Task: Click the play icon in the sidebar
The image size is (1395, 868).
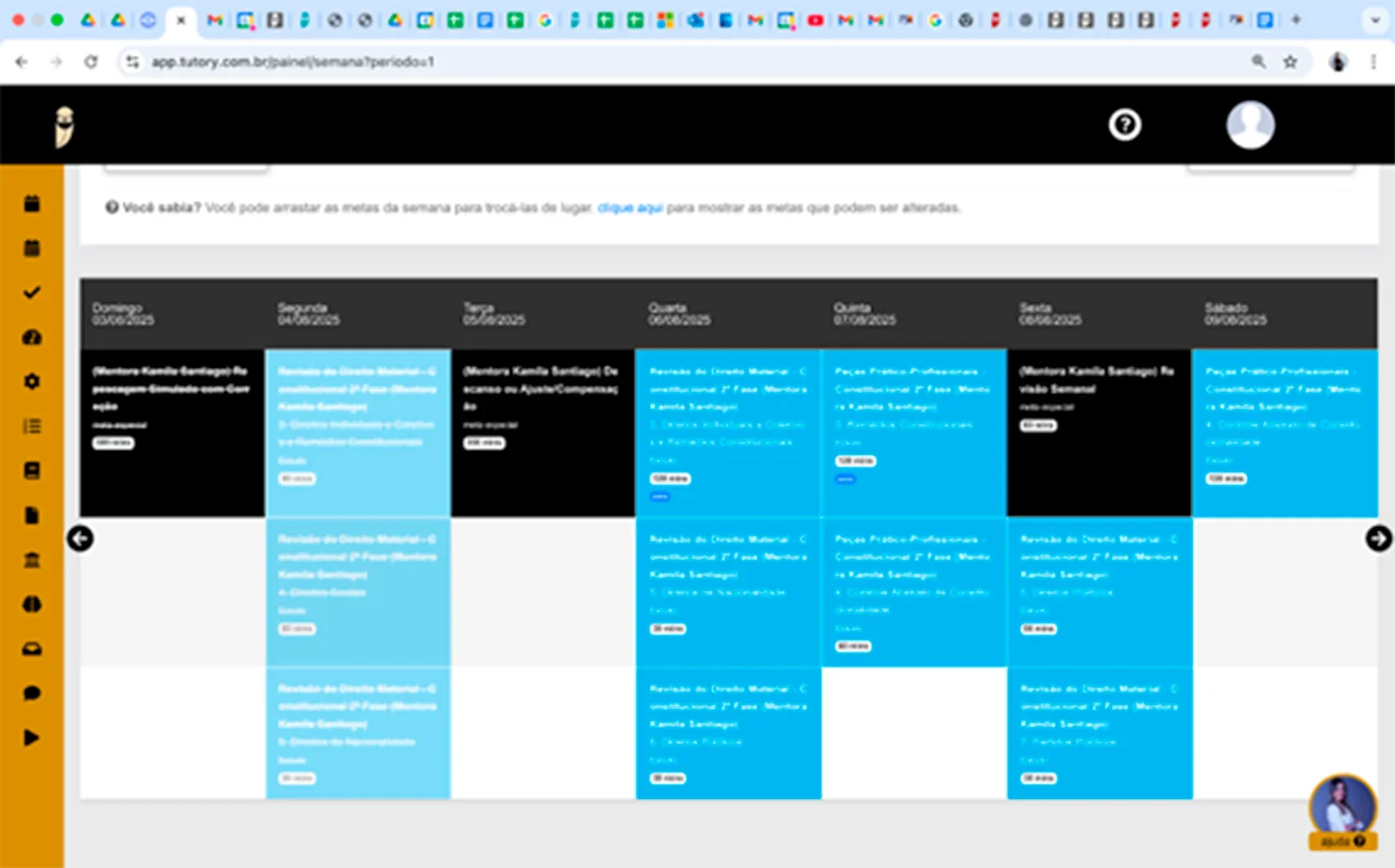Action: point(32,738)
